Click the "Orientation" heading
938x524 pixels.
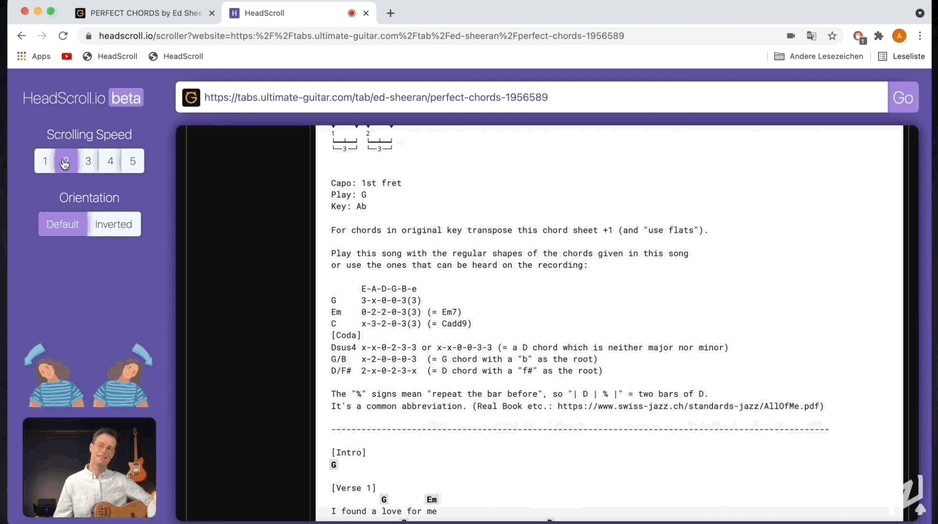[x=89, y=198]
